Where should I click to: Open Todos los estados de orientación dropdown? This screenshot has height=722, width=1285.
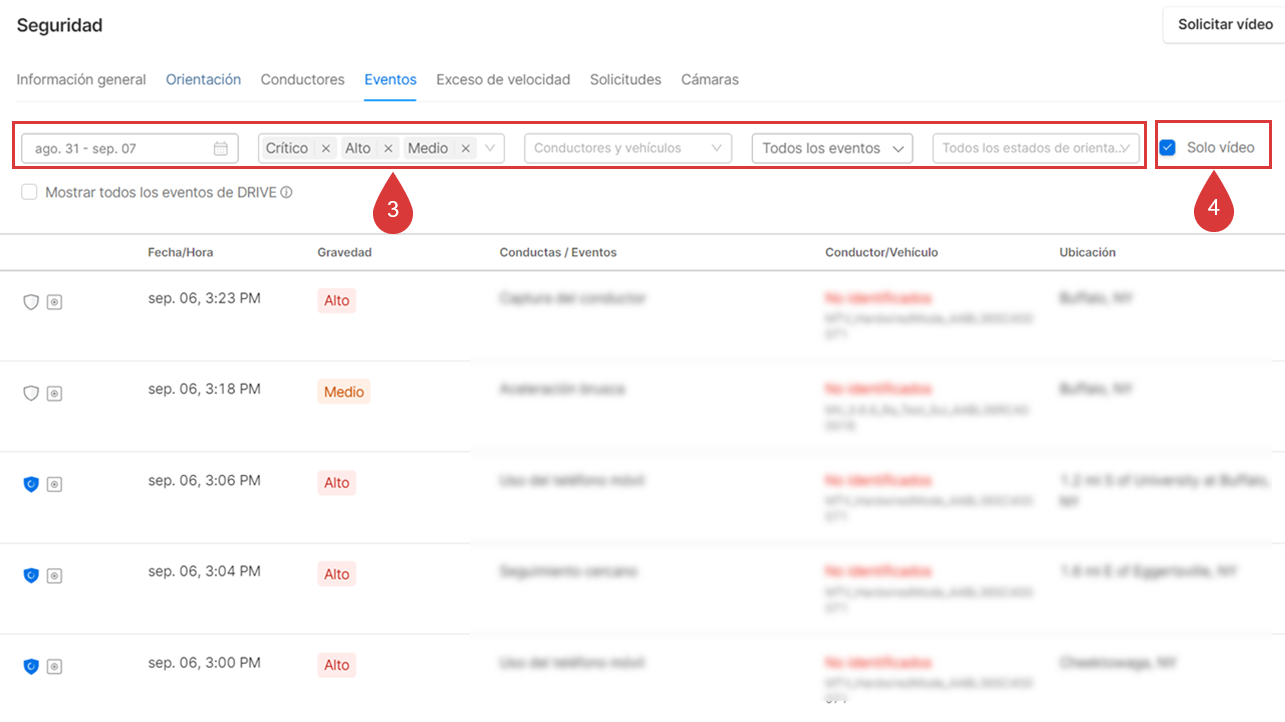coord(1035,148)
